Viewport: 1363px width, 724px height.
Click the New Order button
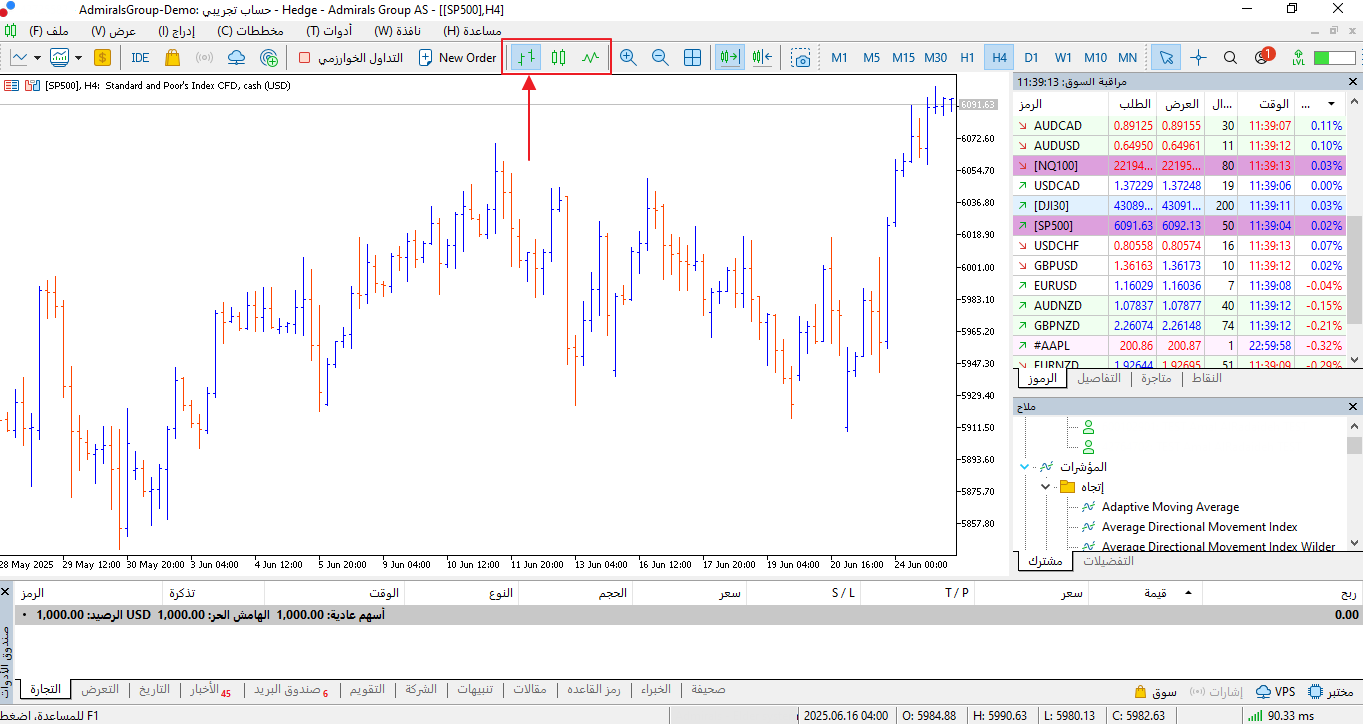(457, 57)
